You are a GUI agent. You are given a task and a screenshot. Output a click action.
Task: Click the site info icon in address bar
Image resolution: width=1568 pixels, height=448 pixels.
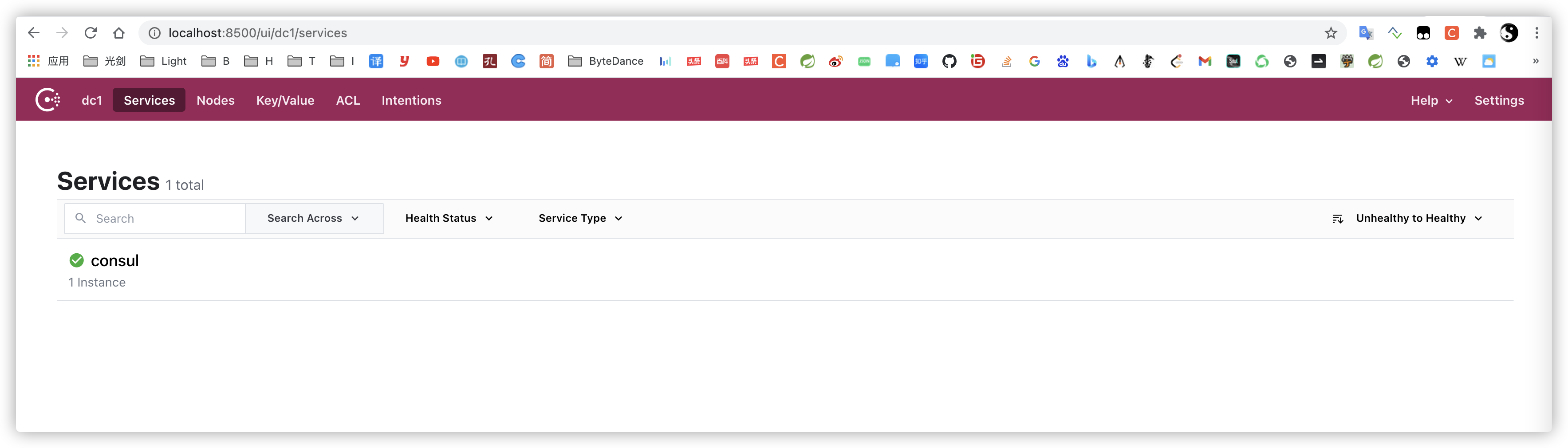click(154, 33)
